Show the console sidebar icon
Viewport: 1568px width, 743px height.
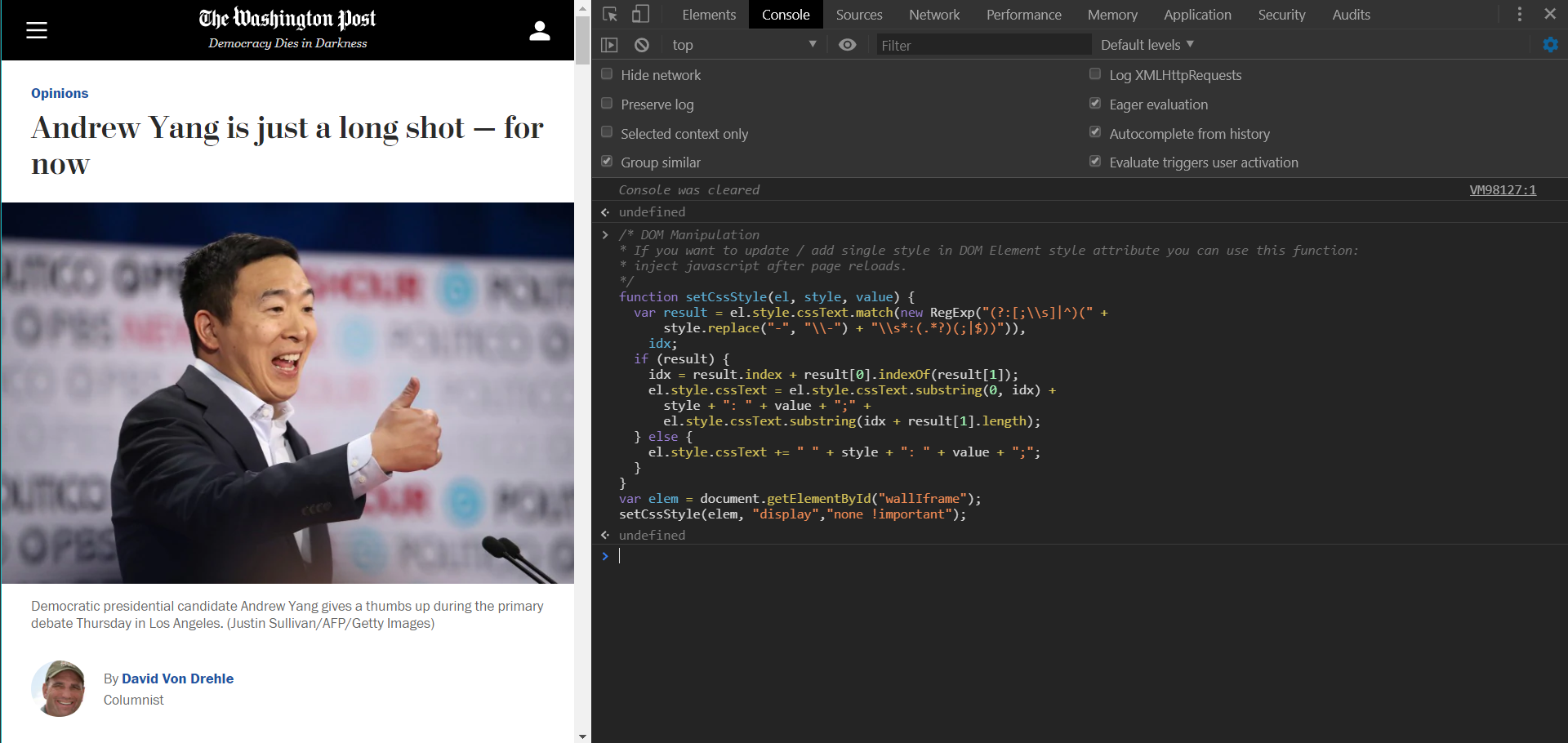[x=609, y=45]
